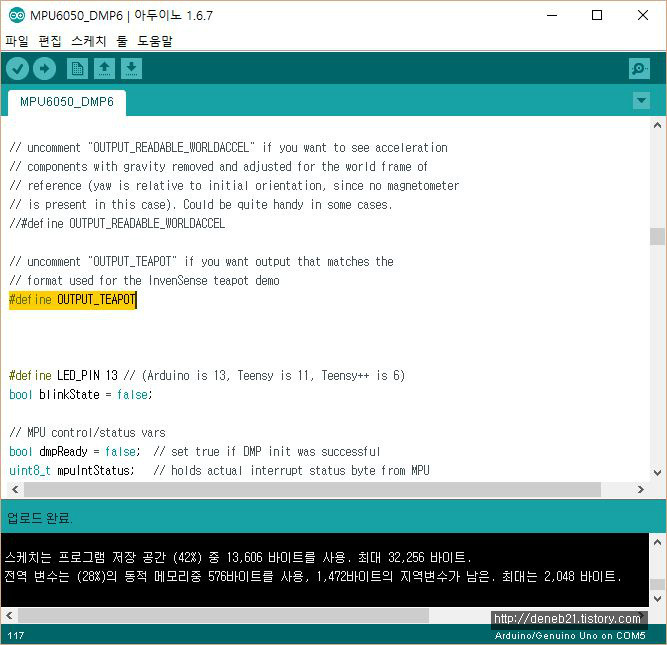This screenshot has height=645, width=667.
Task: Click editor vertical scrollbar up arrow
Action: tap(657, 125)
